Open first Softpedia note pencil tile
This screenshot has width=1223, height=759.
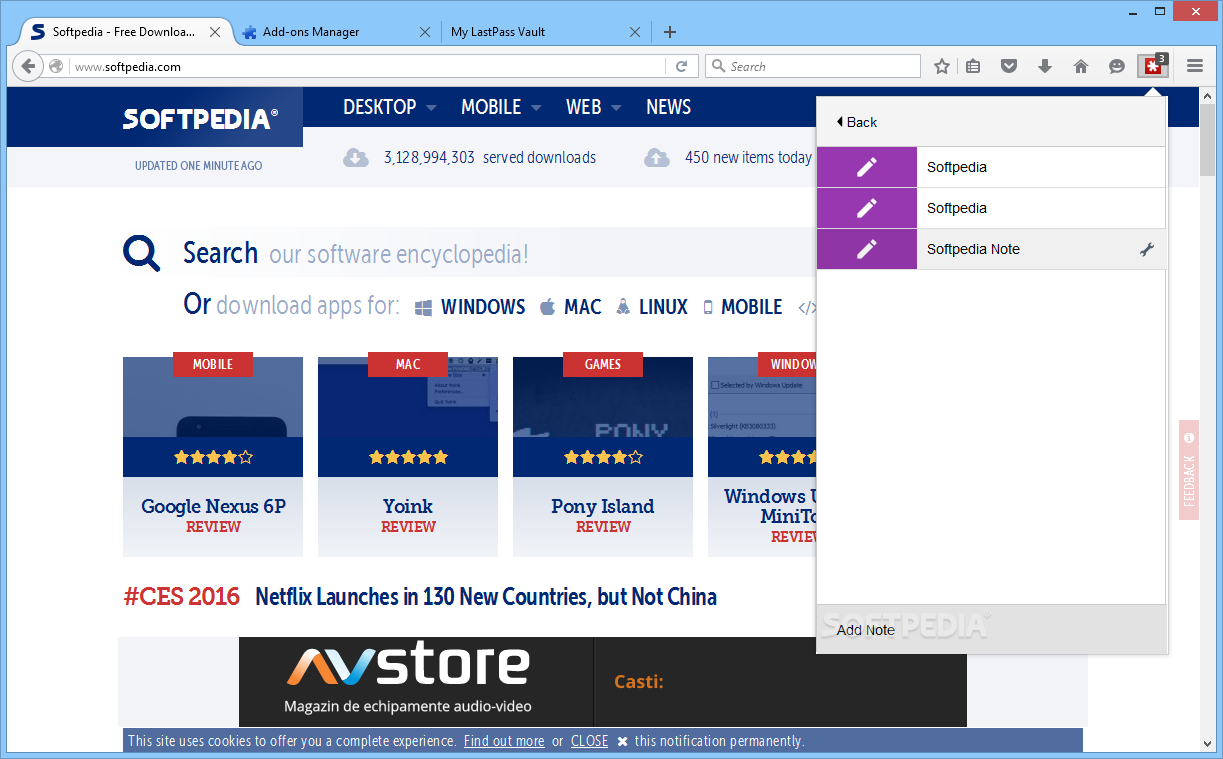[x=867, y=167]
